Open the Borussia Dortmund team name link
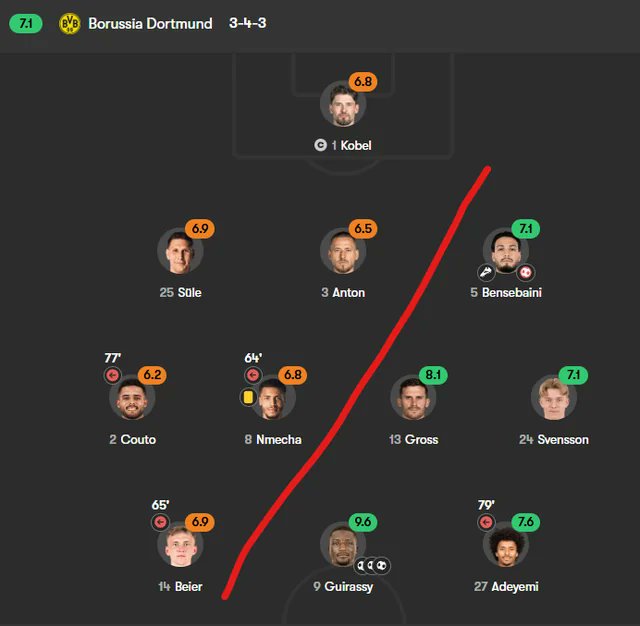The height and width of the screenshot is (626, 640). click(x=150, y=23)
